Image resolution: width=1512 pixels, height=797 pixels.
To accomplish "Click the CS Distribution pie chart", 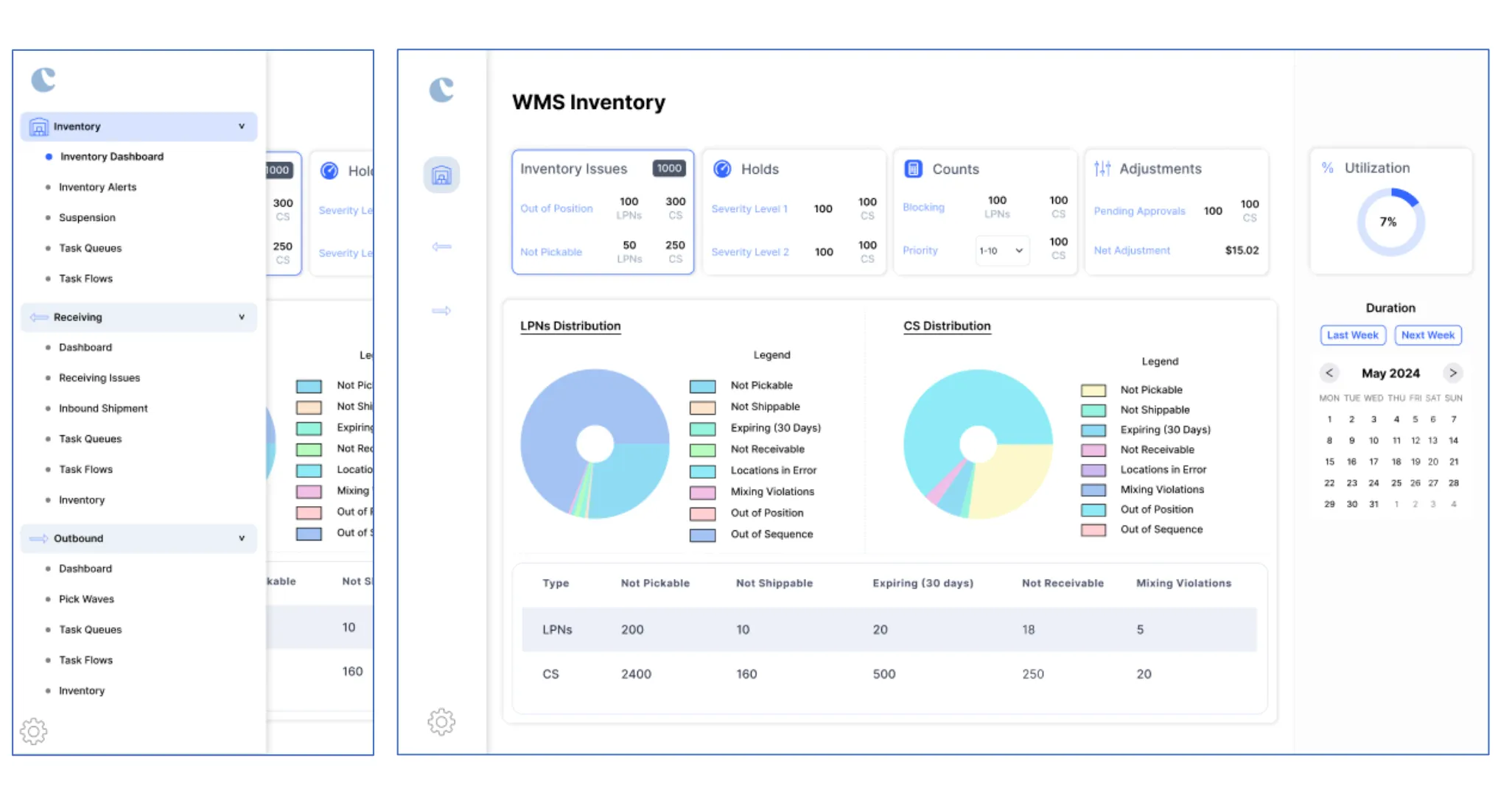I will (978, 443).
